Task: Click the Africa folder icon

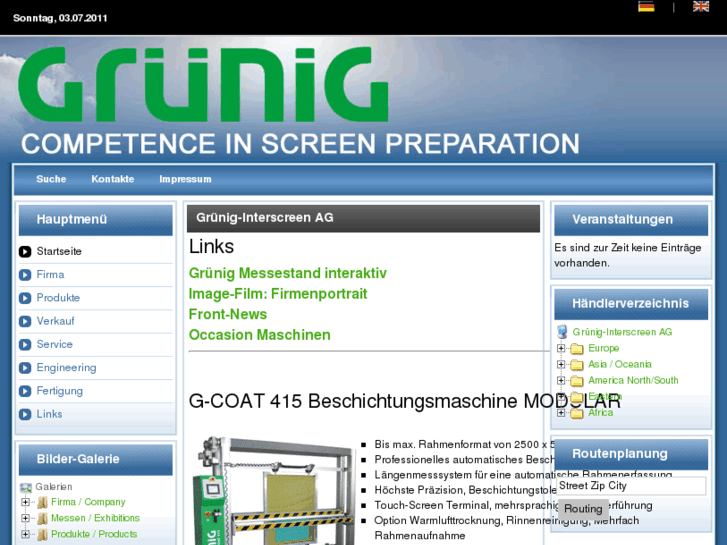Action: (x=577, y=413)
